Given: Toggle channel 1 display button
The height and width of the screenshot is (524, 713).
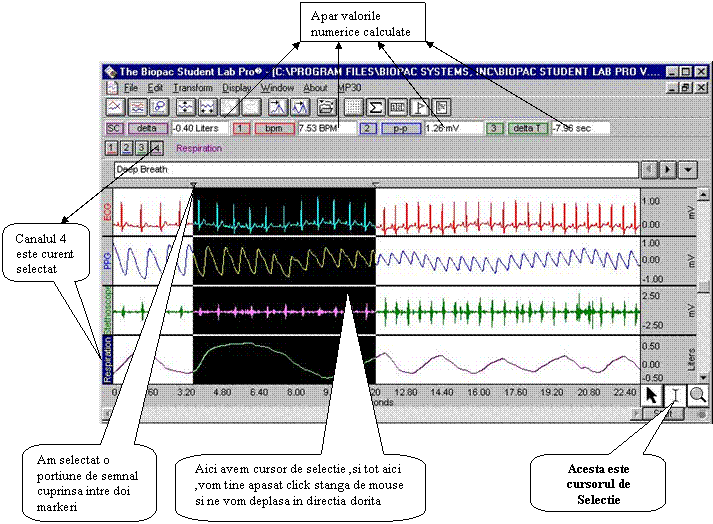Looking at the screenshot, I should pos(112,148).
